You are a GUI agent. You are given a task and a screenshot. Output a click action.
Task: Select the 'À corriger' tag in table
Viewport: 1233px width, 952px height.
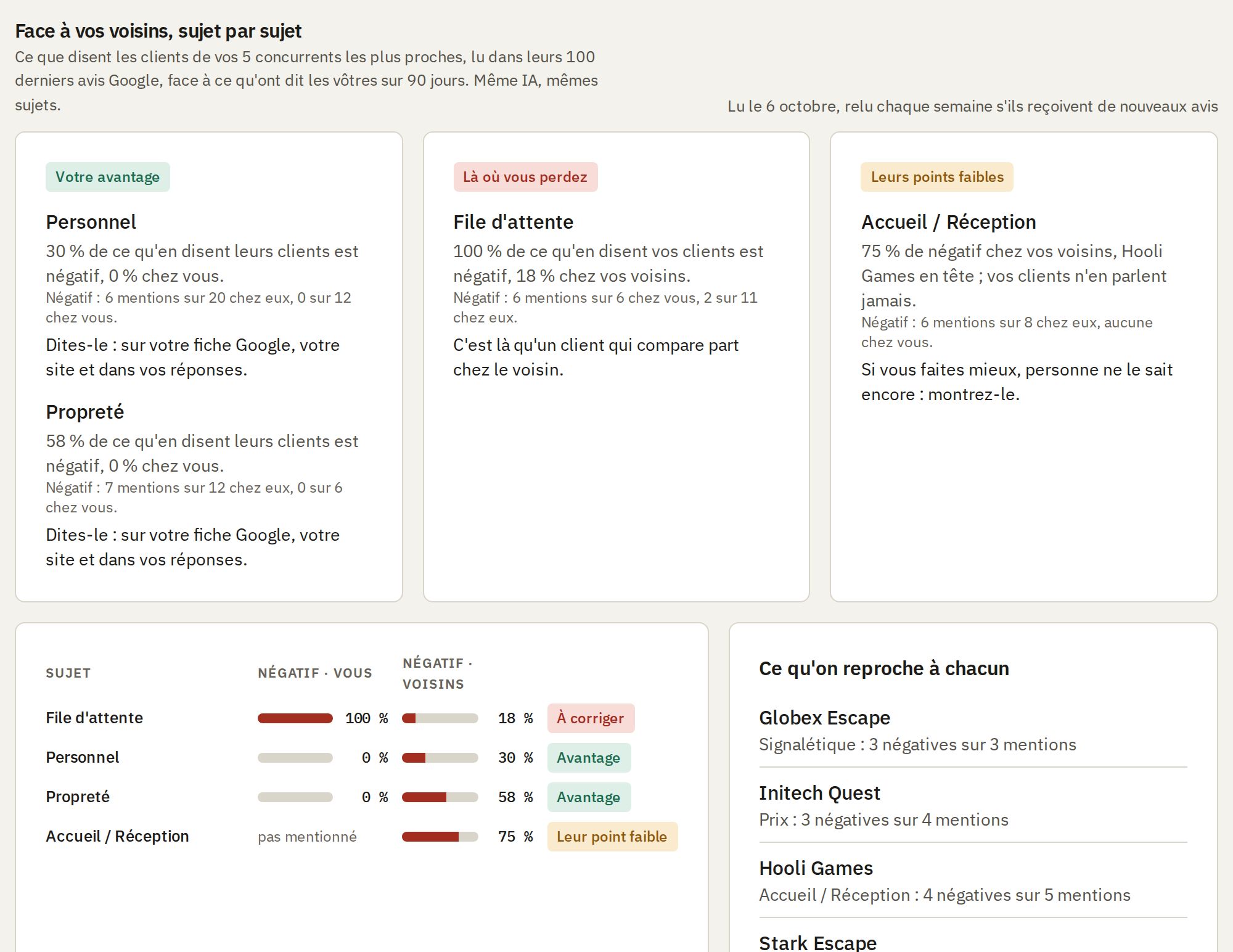[591, 718]
